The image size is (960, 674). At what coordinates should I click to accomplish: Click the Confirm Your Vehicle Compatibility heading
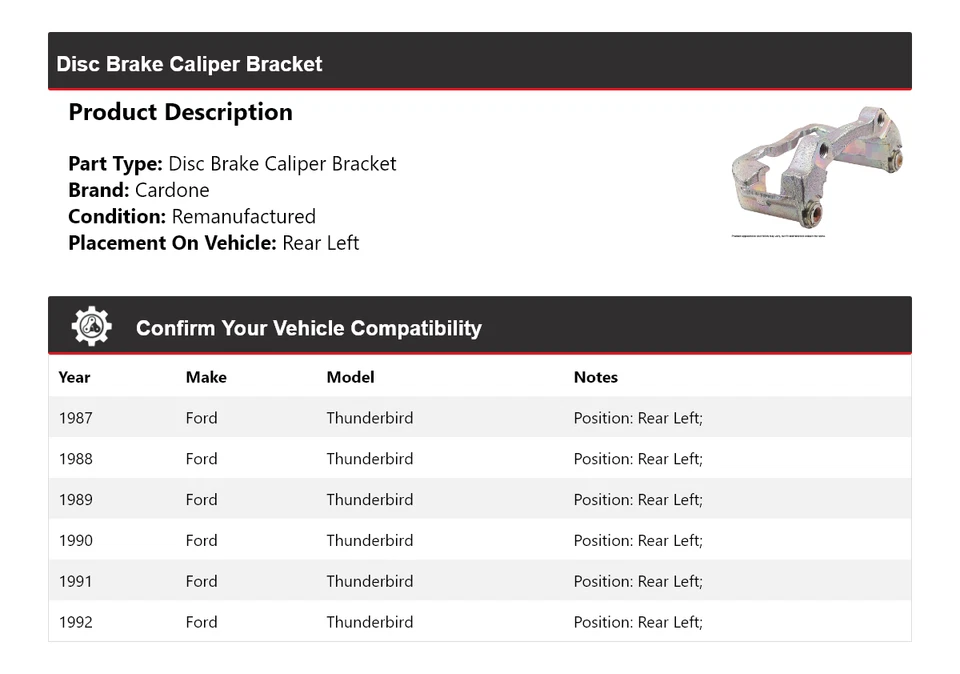(308, 328)
